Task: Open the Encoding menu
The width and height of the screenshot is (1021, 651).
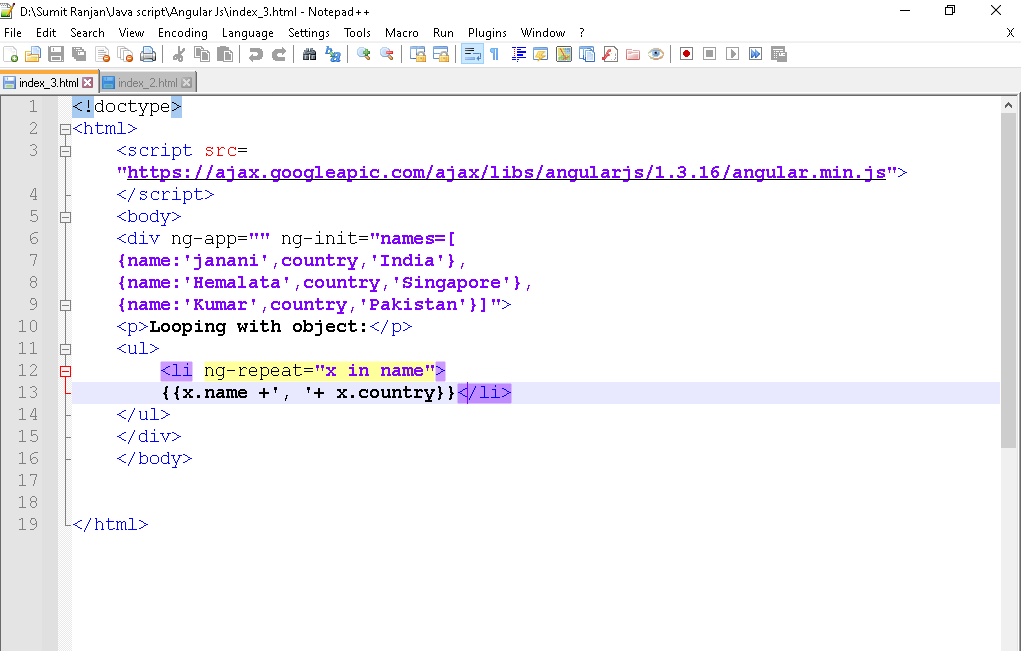Action: click(x=182, y=33)
